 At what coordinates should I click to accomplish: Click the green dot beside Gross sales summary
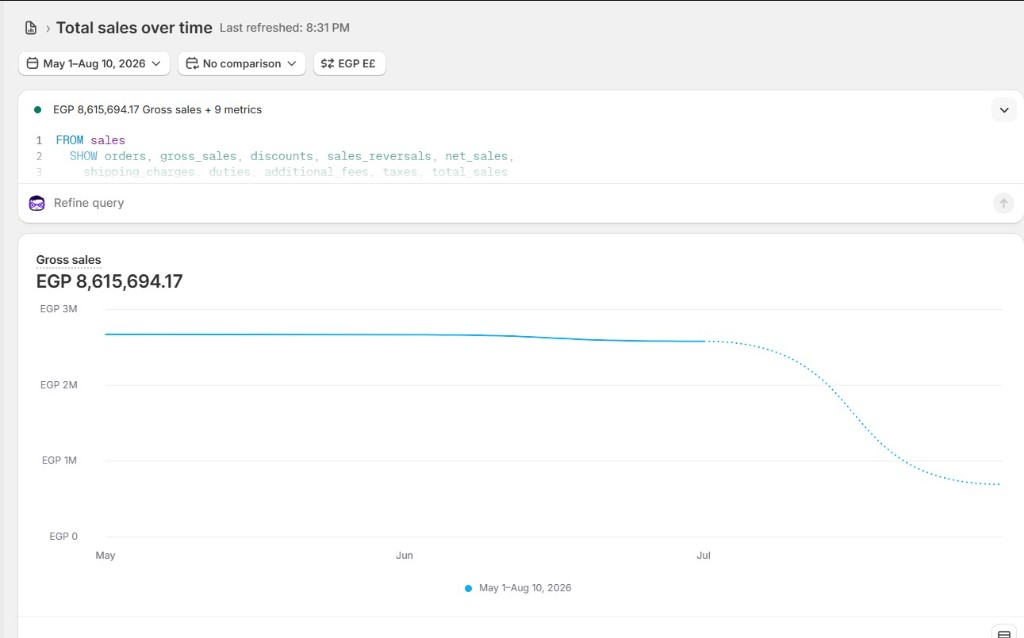(x=37, y=110)
